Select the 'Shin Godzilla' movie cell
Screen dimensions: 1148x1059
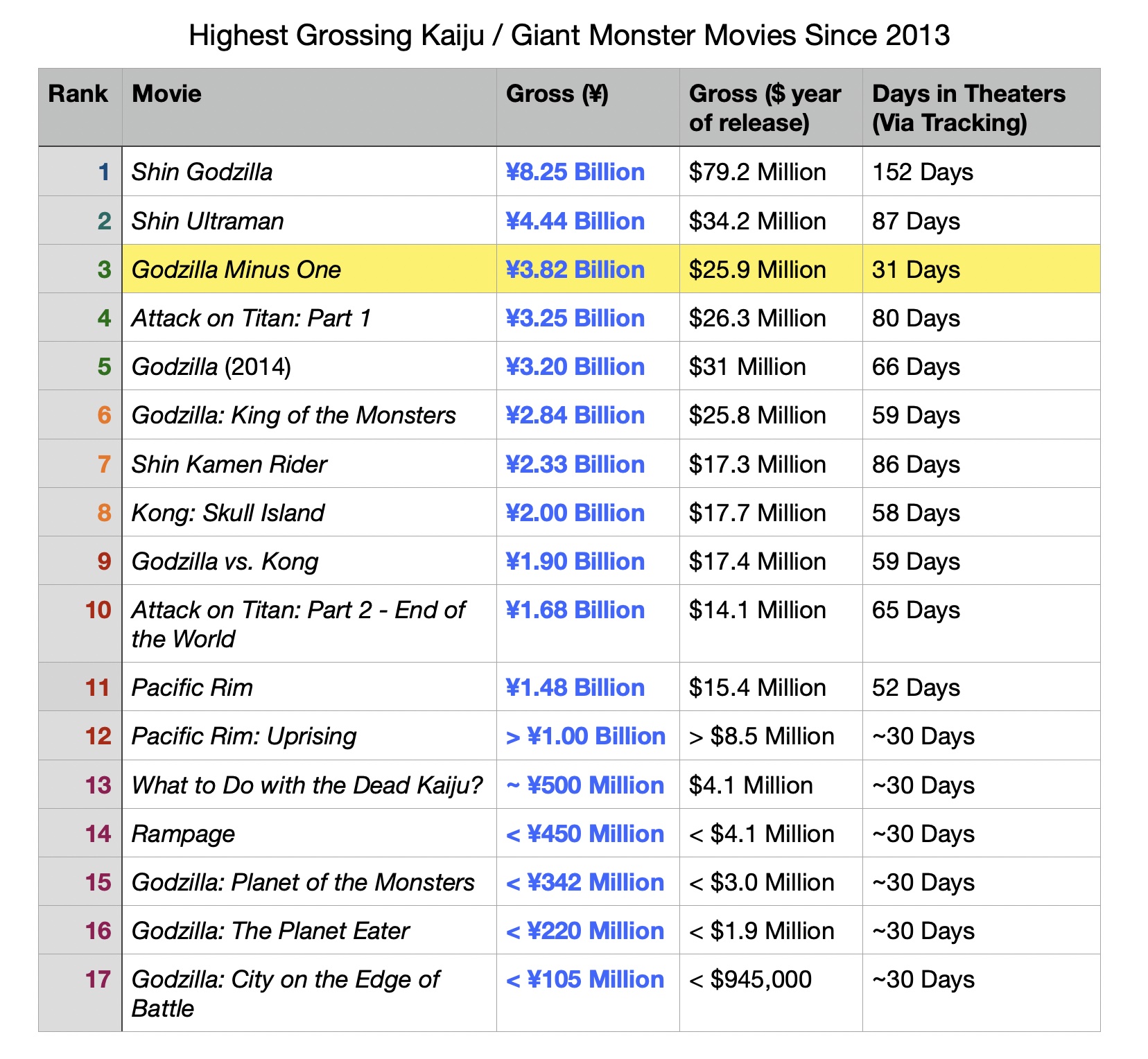click(x=309, y=171)
